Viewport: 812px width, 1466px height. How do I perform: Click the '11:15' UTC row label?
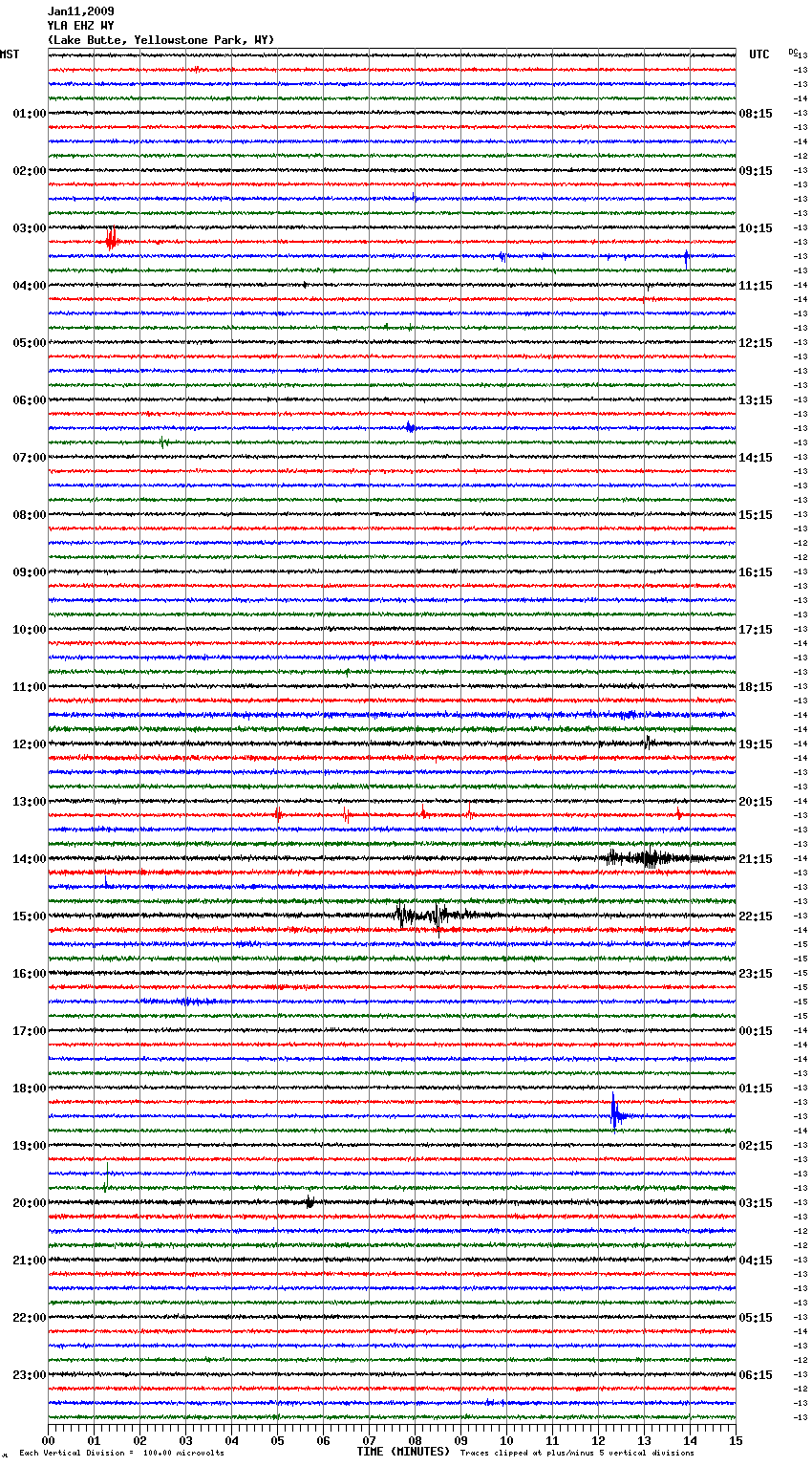756,286
